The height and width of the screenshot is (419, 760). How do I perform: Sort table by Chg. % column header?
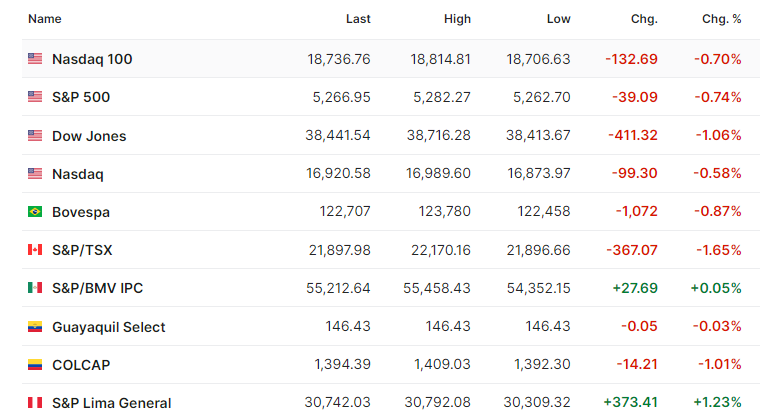point(722,19)
